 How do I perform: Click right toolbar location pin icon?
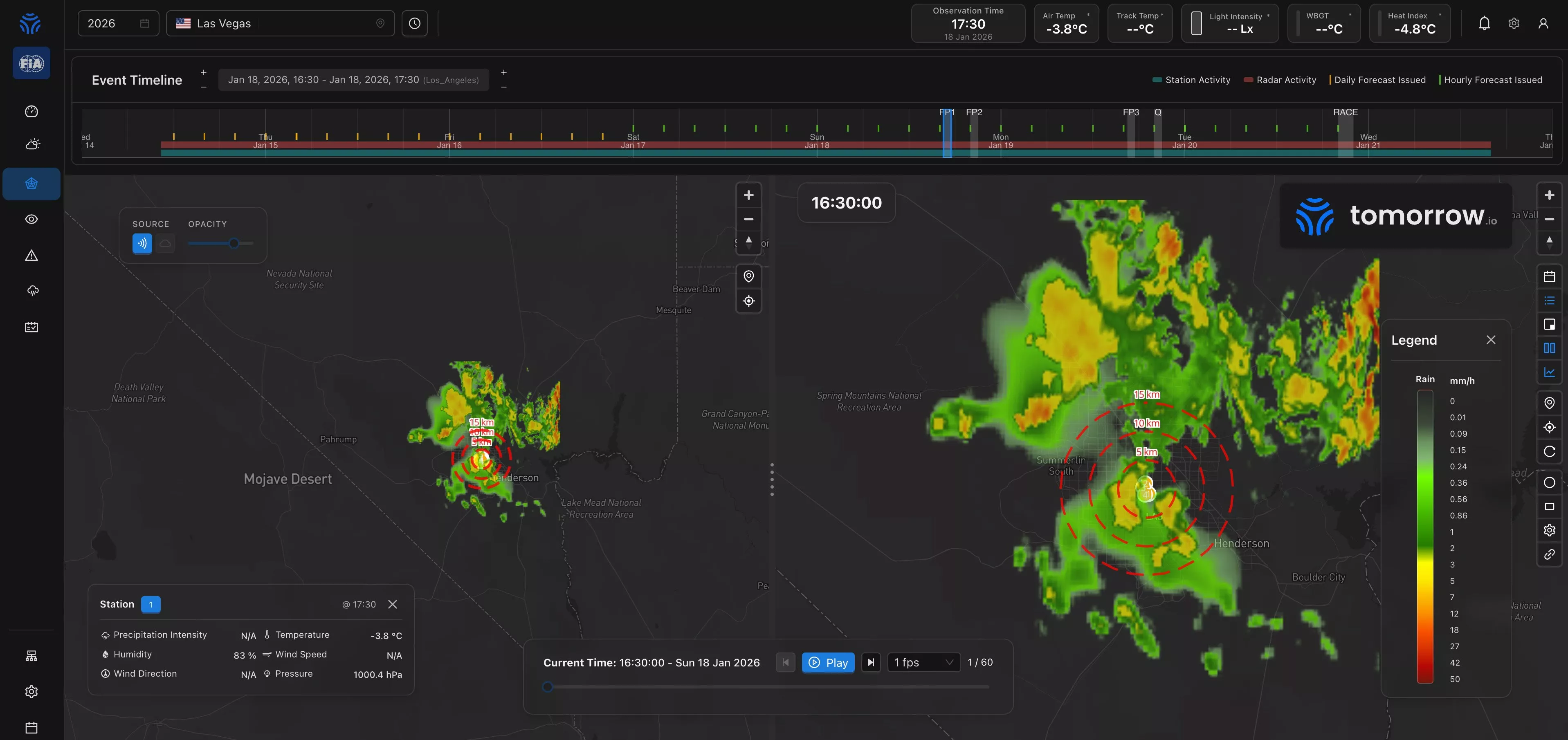click(x=1550, y=403)
